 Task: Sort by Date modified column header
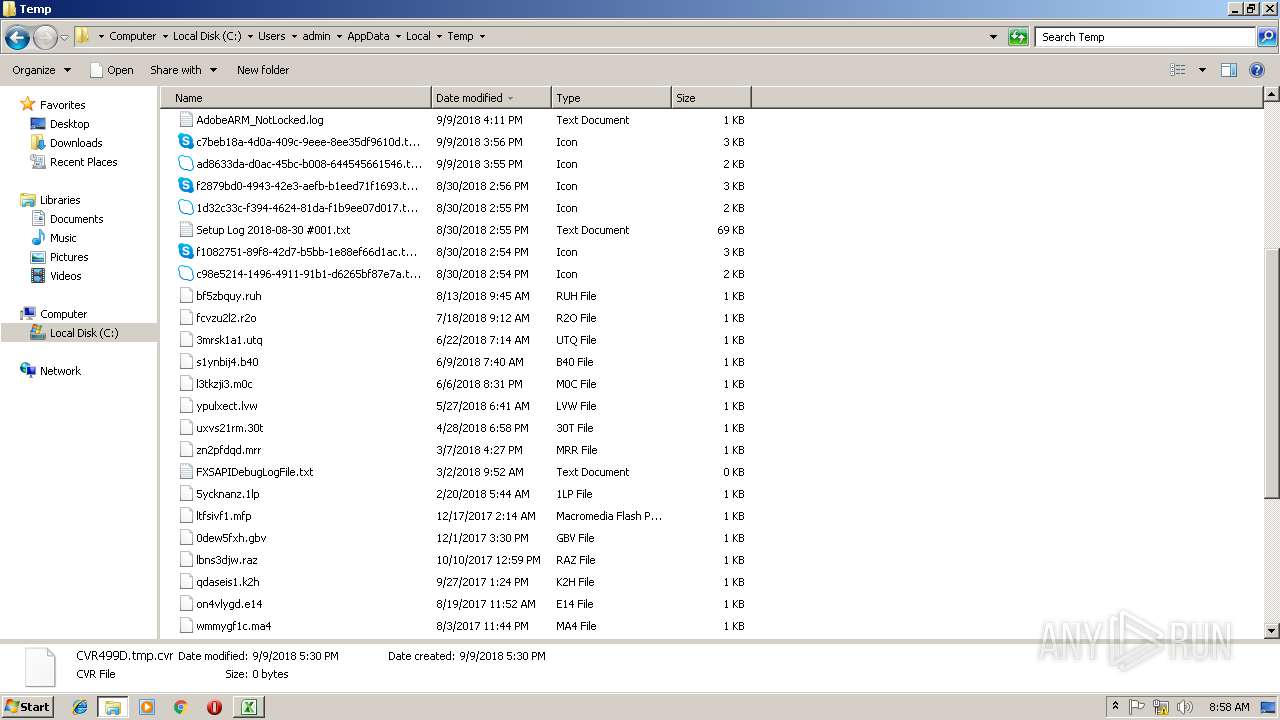coord(491,98)
